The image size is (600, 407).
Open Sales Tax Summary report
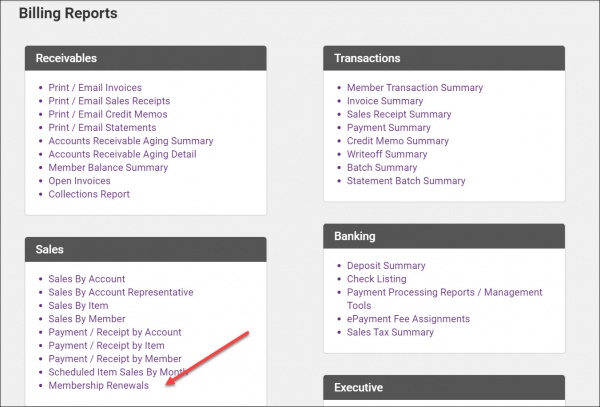tap(390, 332)
